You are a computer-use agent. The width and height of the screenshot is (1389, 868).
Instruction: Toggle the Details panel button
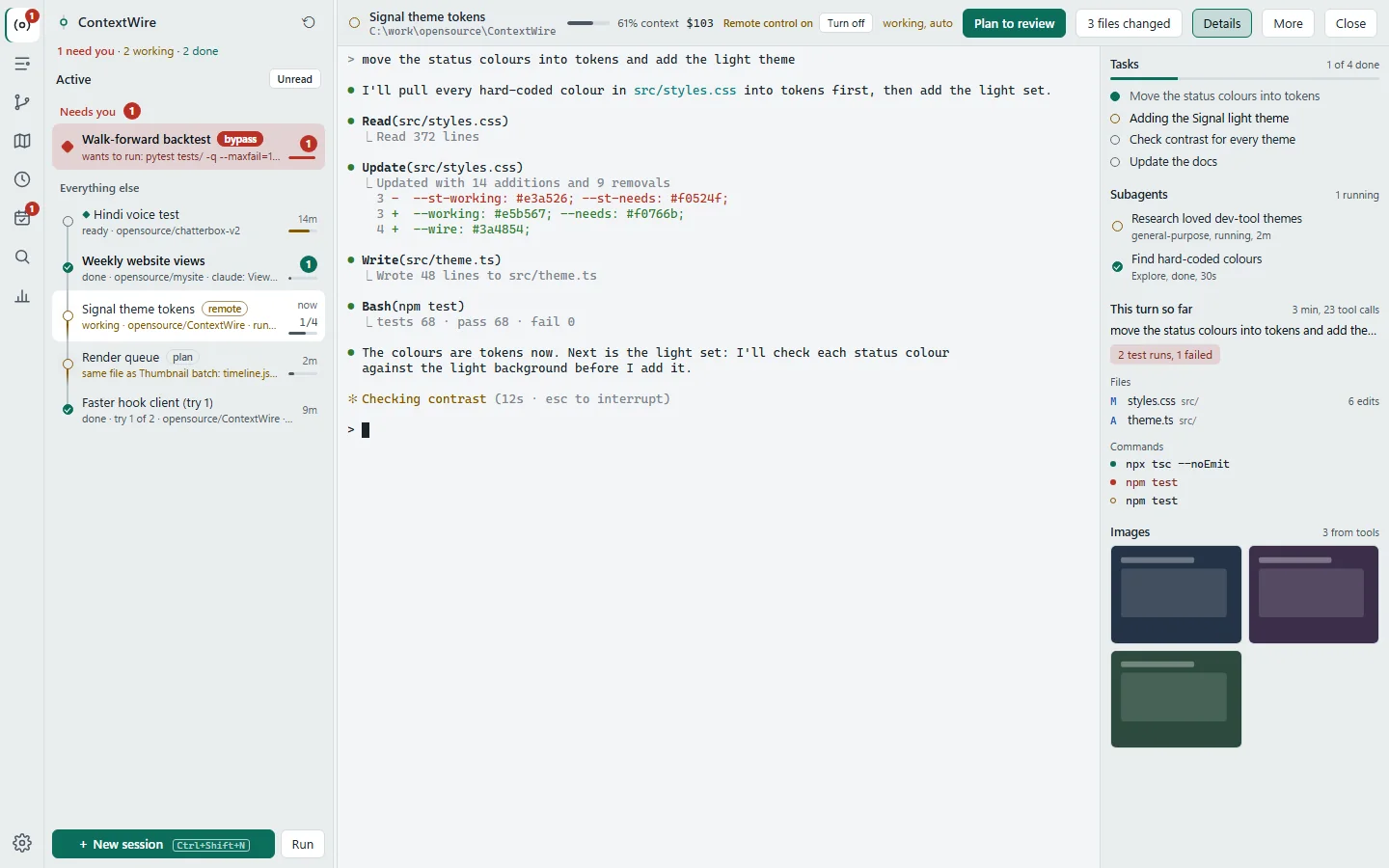(x=1222, y=23)
